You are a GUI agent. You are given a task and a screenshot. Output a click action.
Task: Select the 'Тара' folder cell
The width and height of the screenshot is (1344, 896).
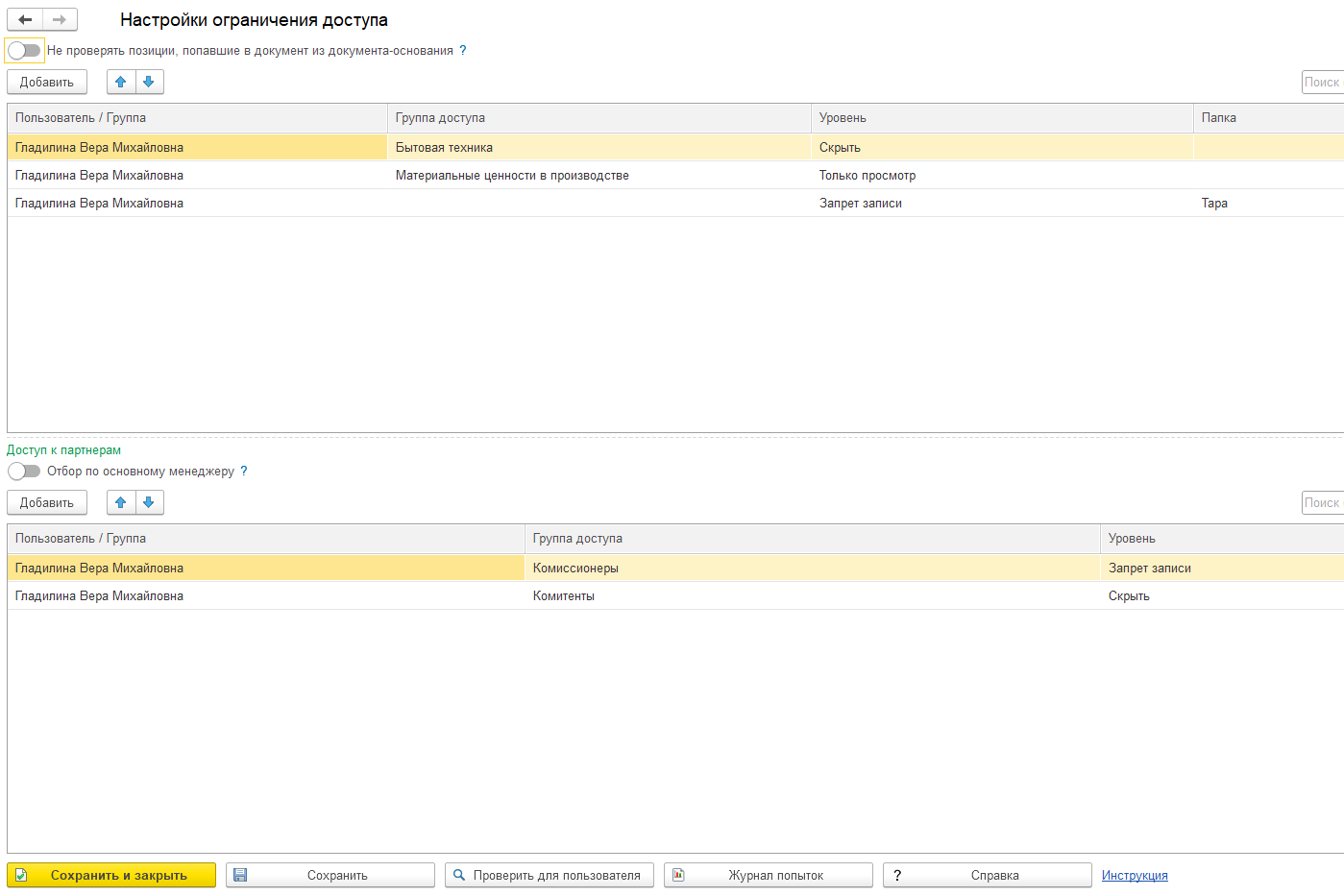pos(1268,203)
